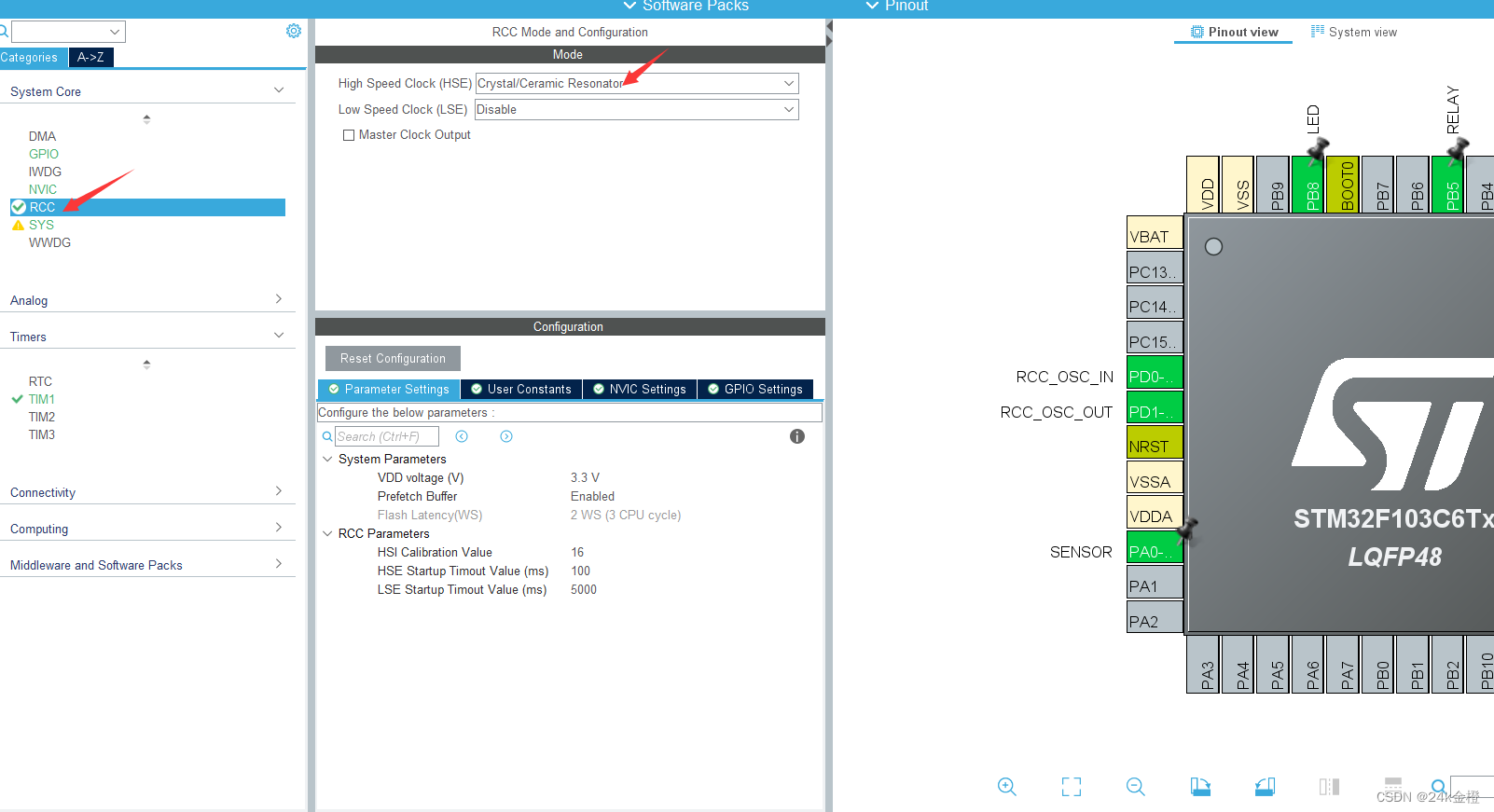Fit the chip view to screen
The image size is (1494, 812).
pos(1072,787)
